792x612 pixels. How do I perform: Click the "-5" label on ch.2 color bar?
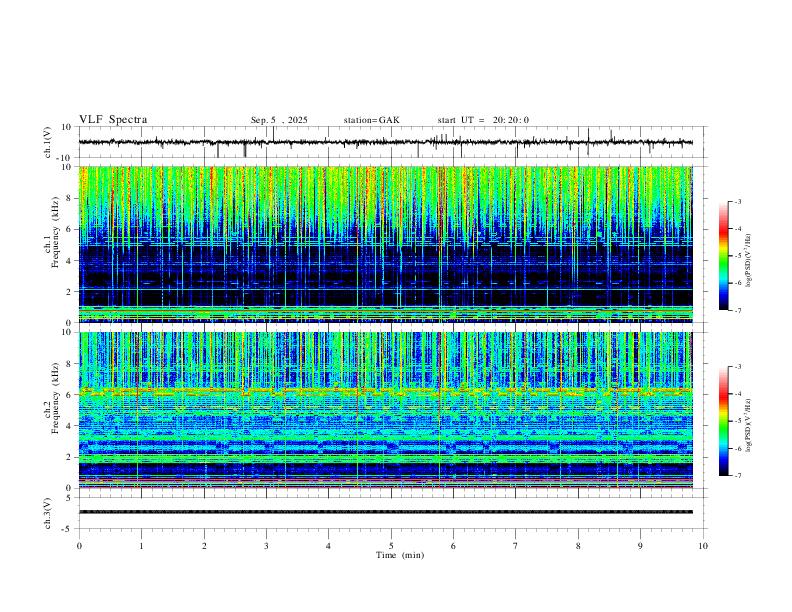click(x=737, y=421)
